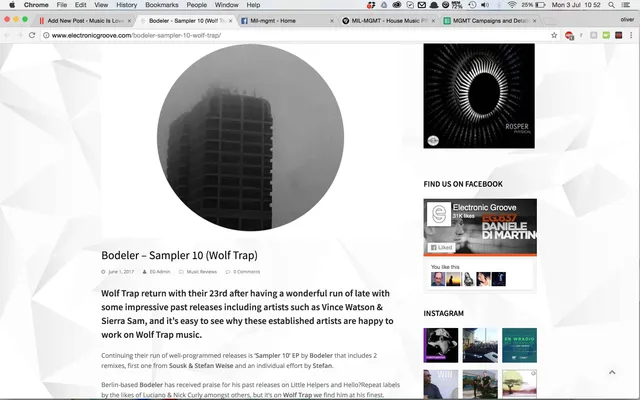Switch to MIL-MGMT House Music tab
Image resolution: width=640 pixels, height=400 pixels.
[x=388, y=21]
